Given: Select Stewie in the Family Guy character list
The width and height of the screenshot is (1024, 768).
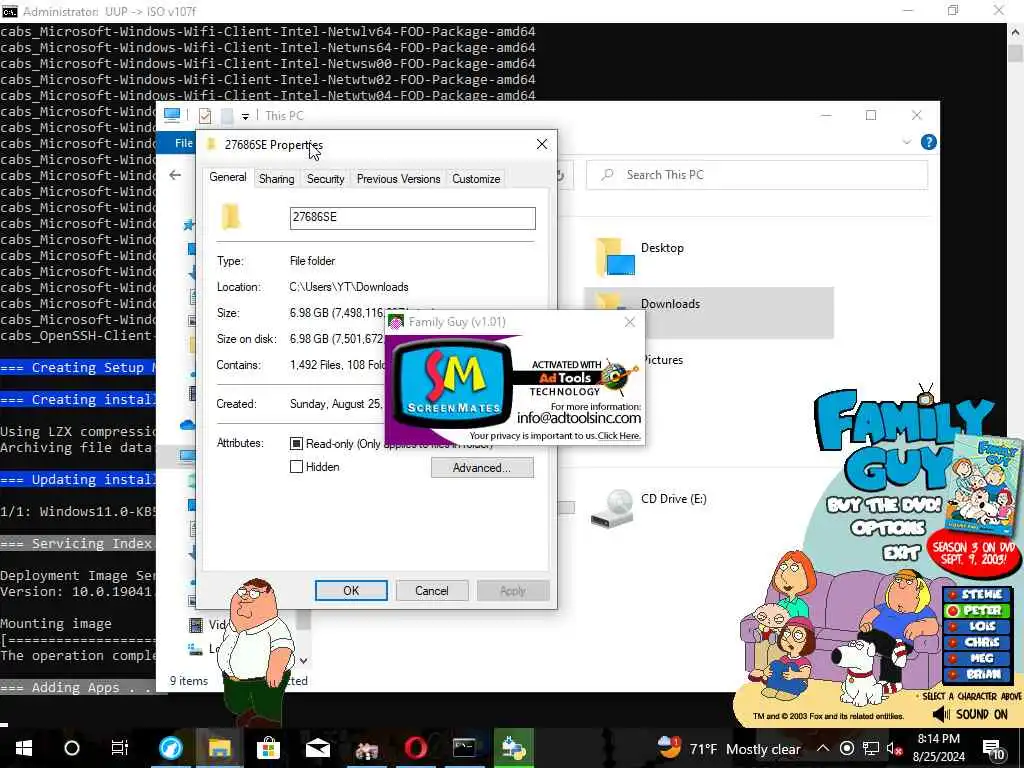Looking at the screenshot, I should point(976,594).
